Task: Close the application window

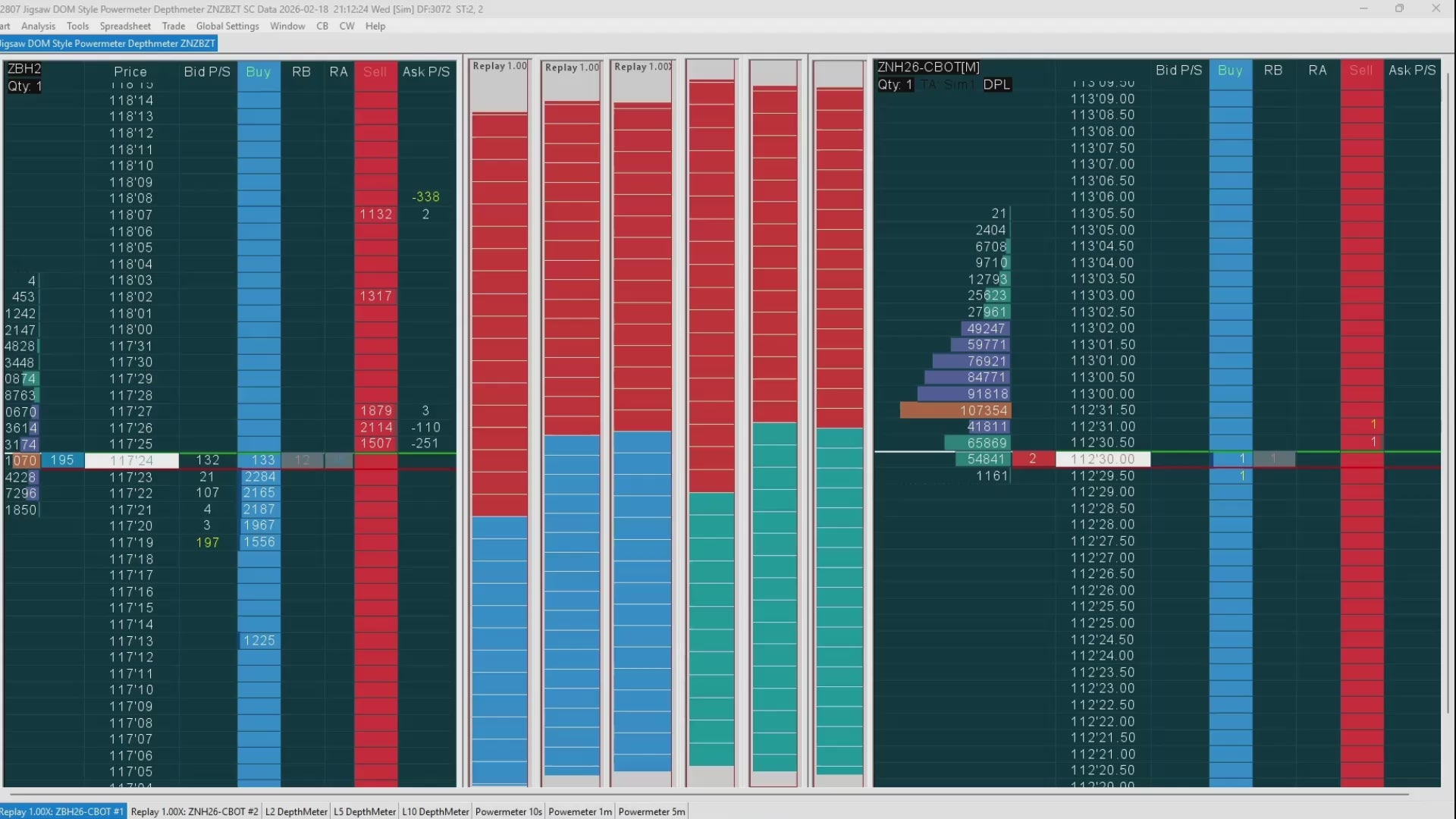Action: click(x=1436, y=8)
